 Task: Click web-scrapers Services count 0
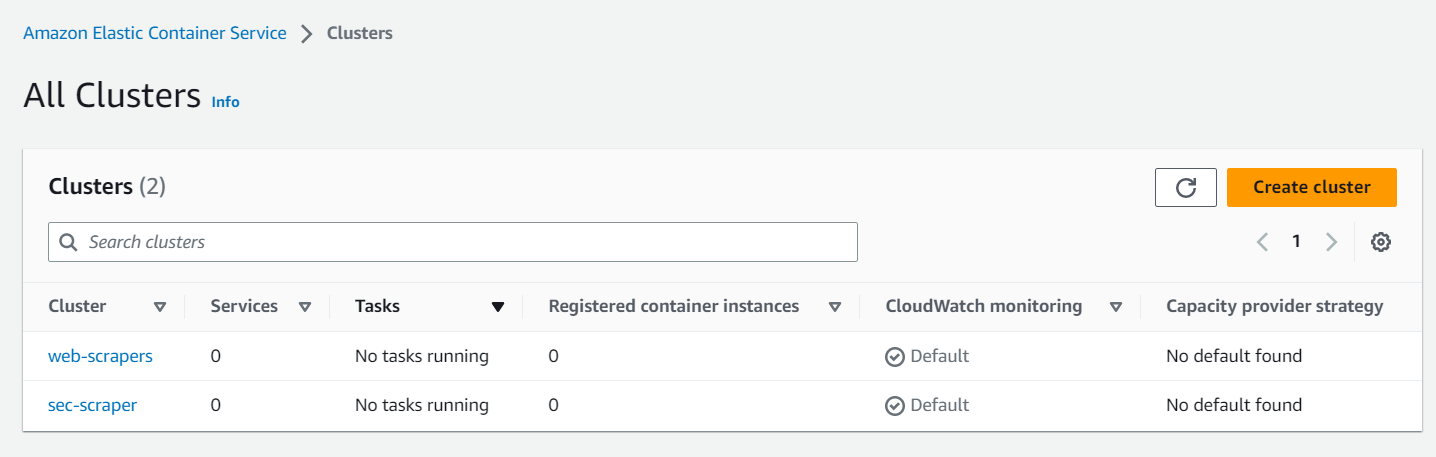(x=216, y=356)
